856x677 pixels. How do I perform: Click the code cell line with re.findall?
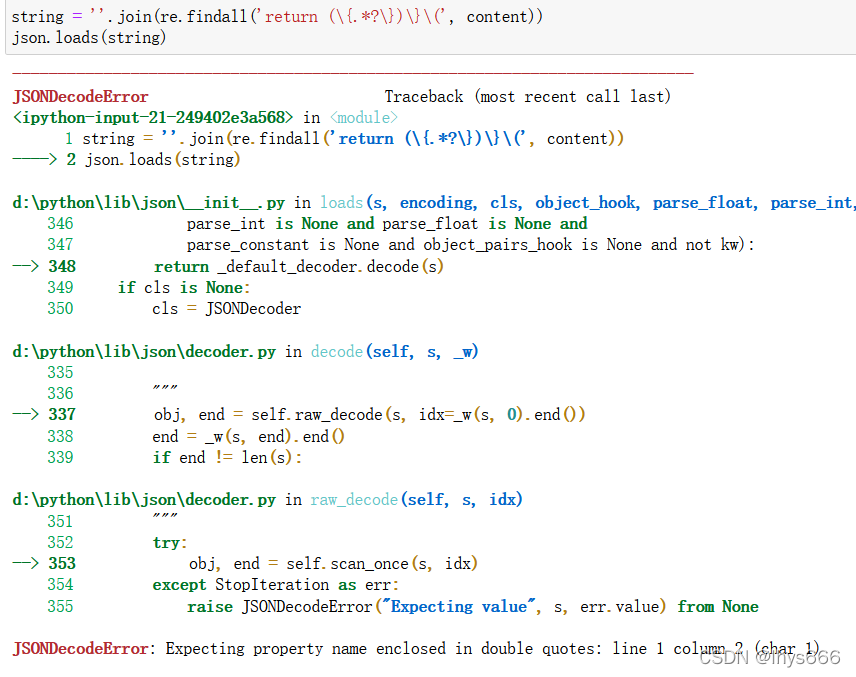click(277, 16)
